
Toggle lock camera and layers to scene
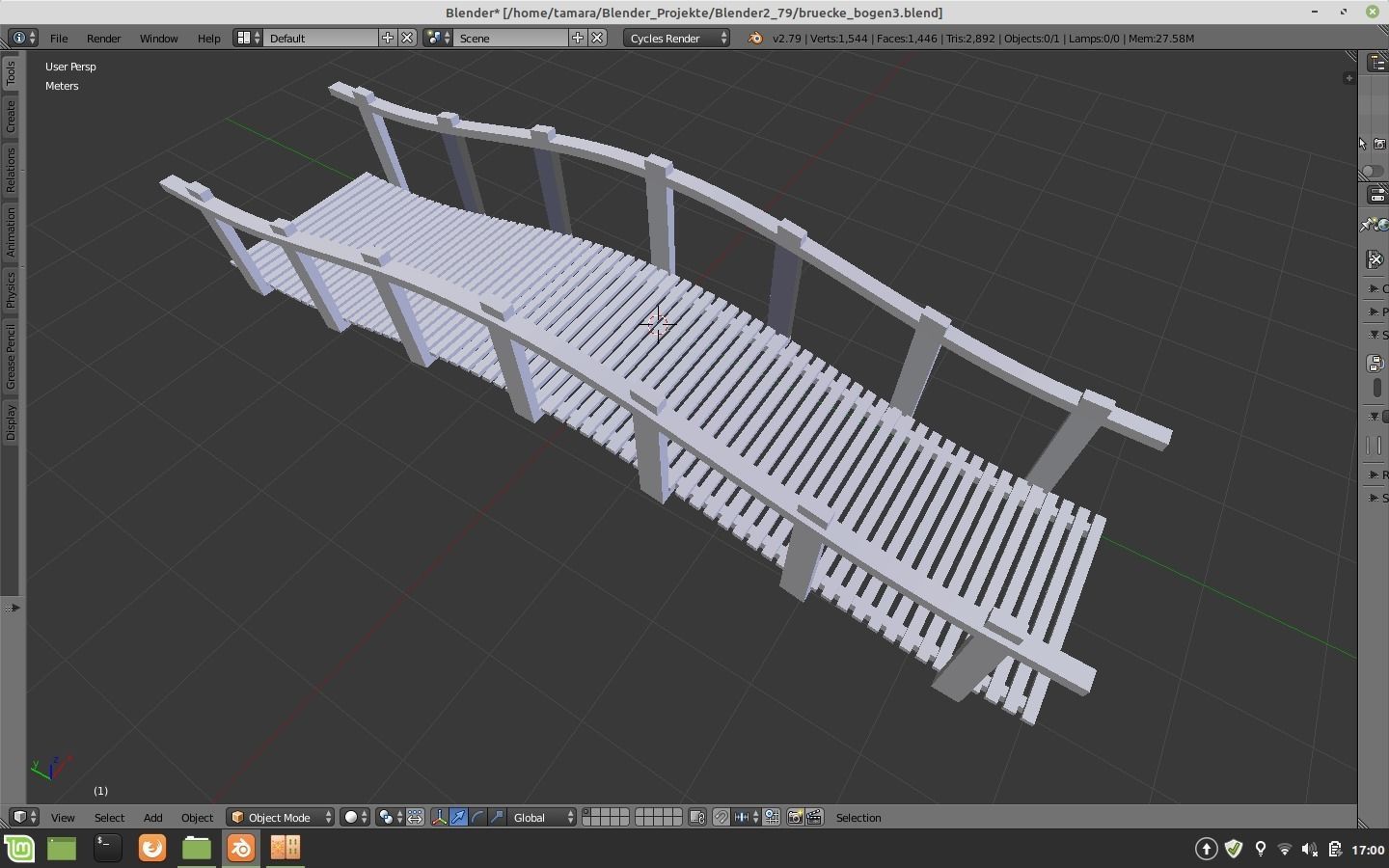click(x=697, y=817)
